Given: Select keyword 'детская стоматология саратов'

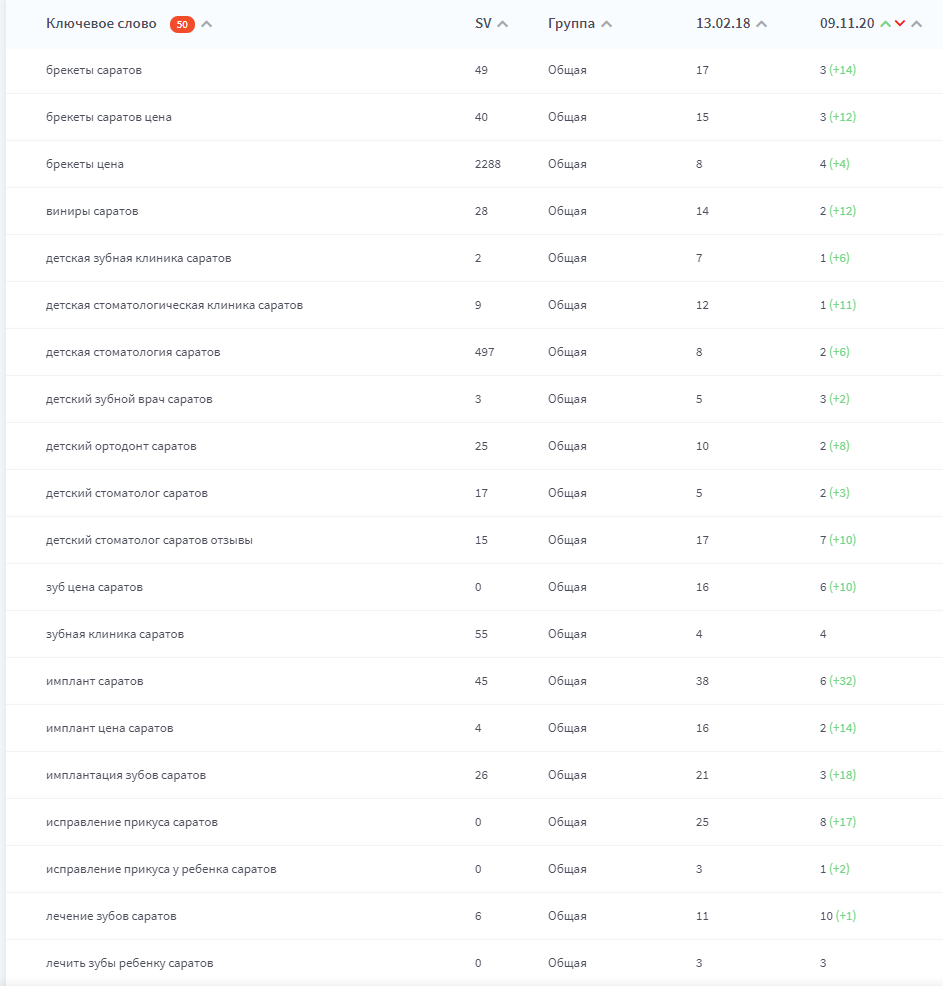Looking at the screenshot, I should pyautogui.click(x=133, y=352).
